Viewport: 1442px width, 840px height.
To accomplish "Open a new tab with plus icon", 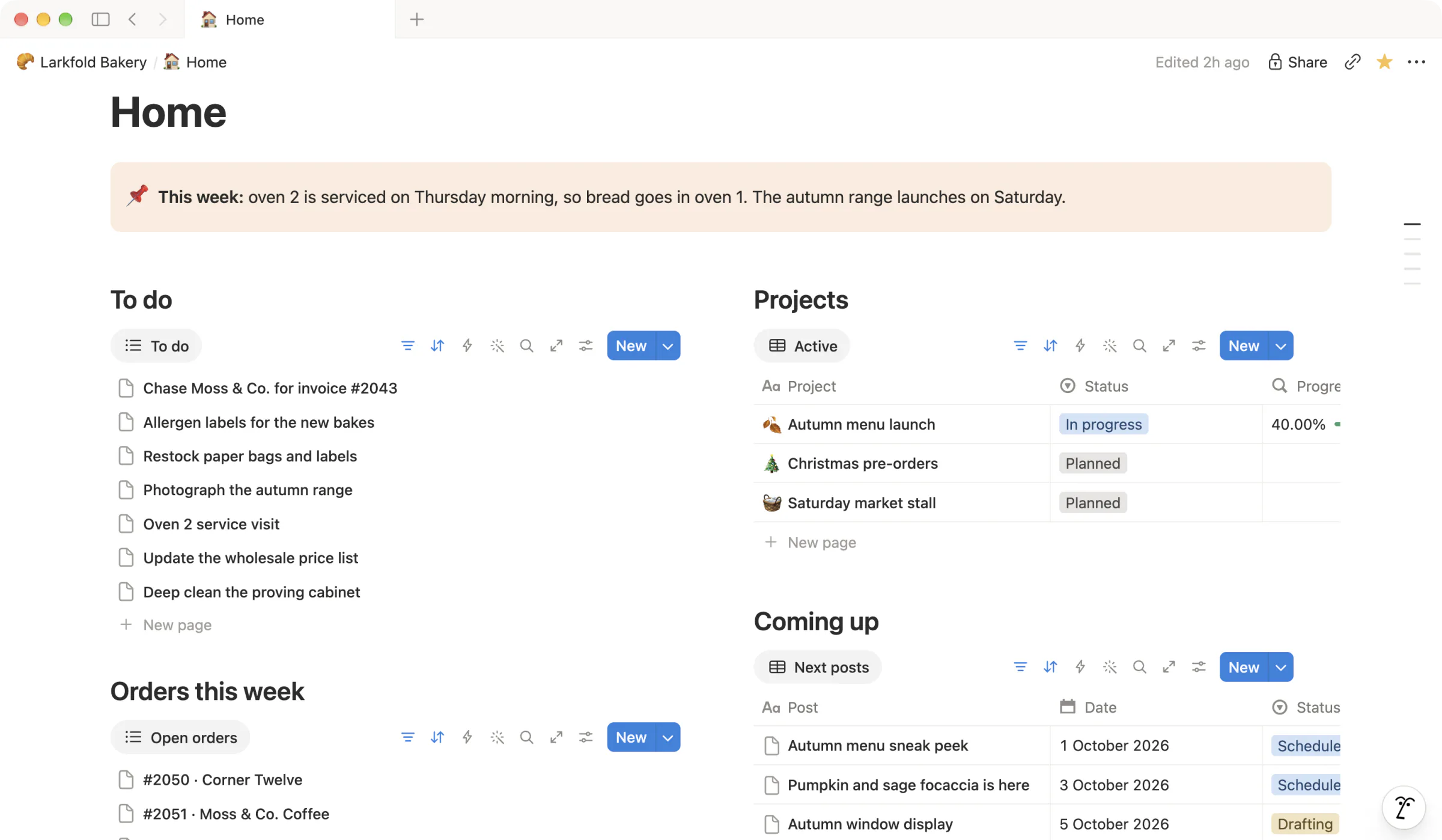I will 416,19.
